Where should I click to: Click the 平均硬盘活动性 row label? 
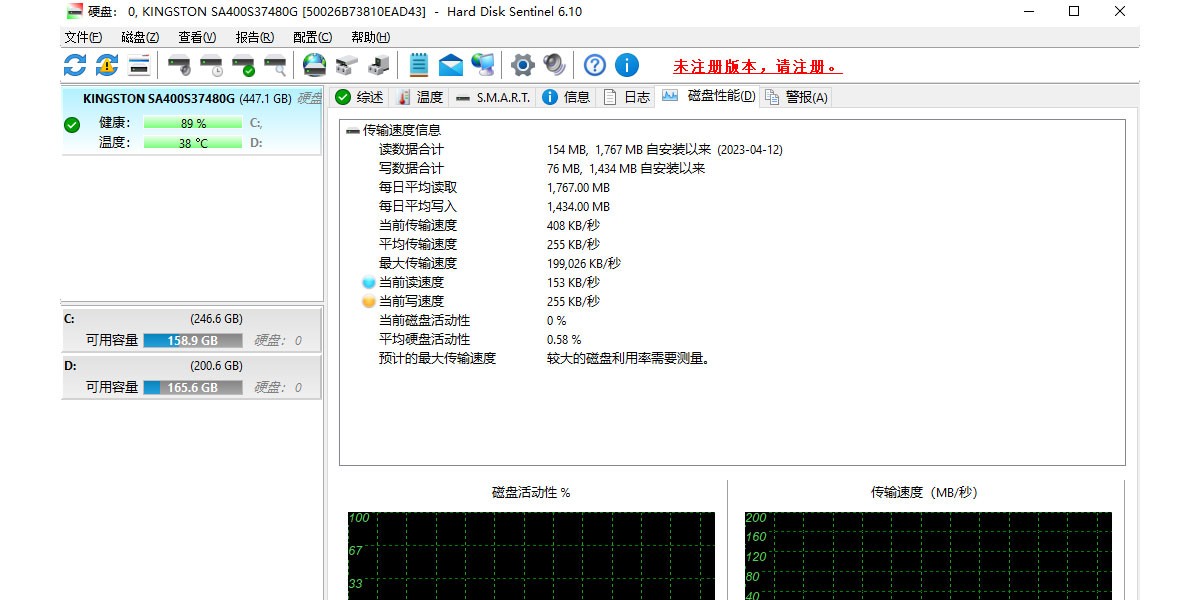[424, 339]
